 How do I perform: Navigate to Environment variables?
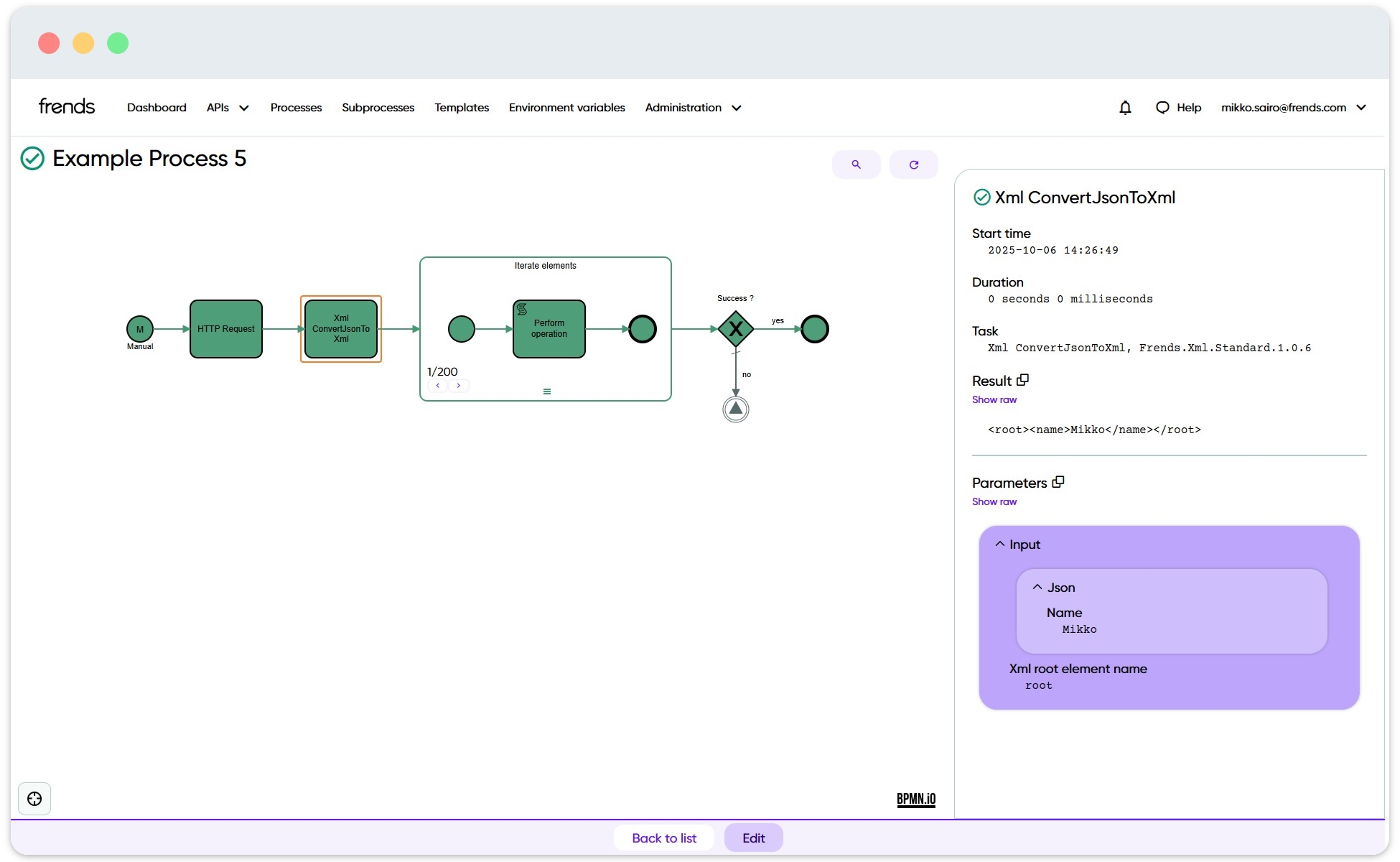566,108
